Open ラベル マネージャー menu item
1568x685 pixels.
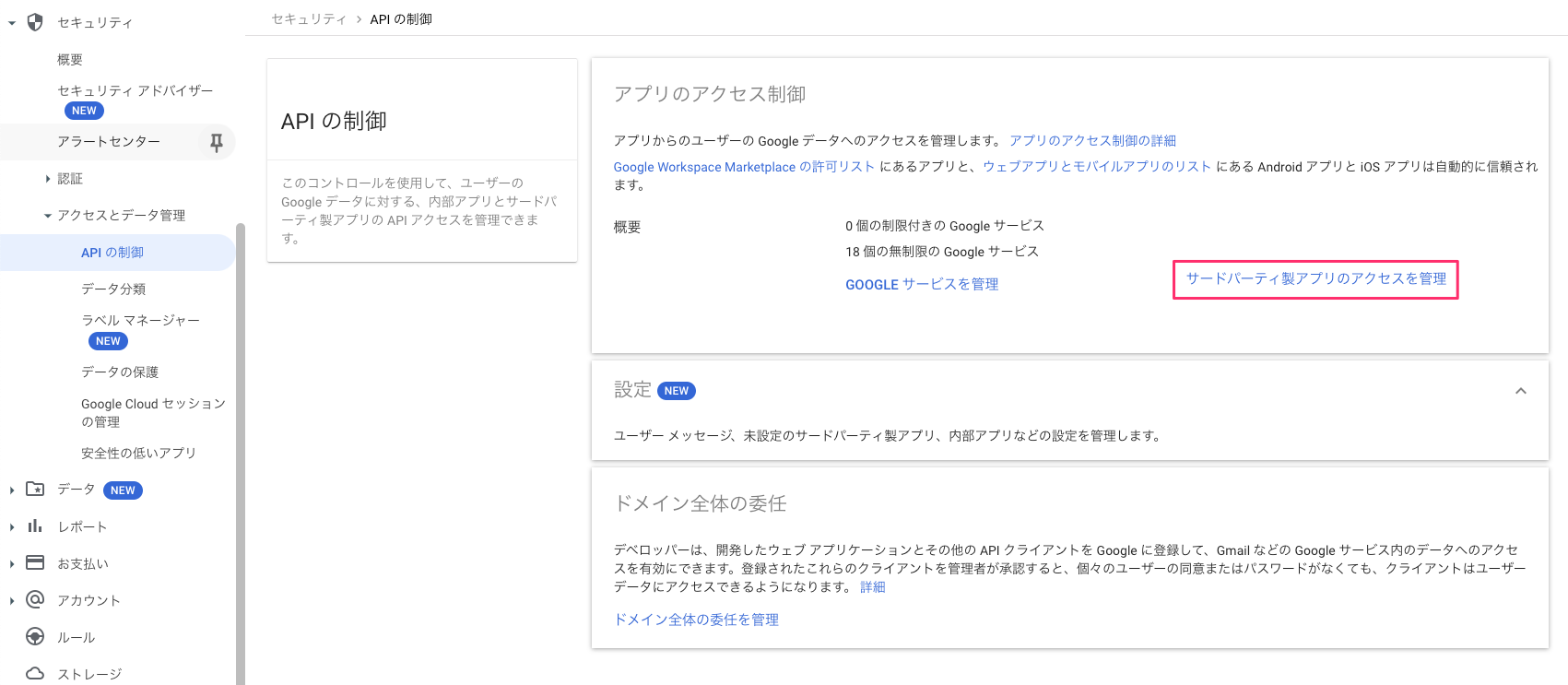[140, 320]
